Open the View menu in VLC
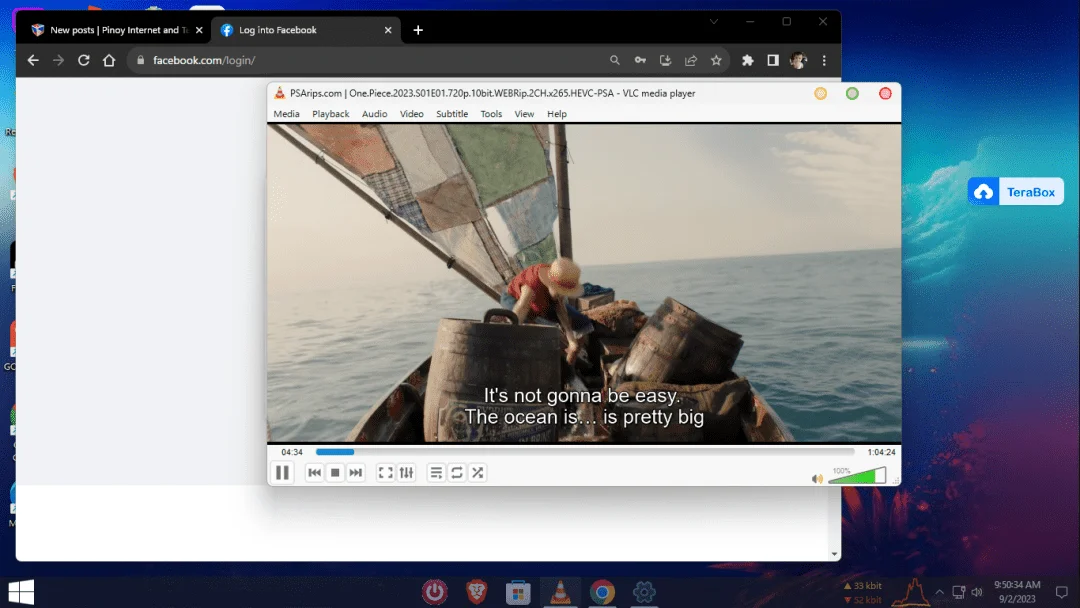Viewport: 1080px width, 608px height. click(x=524, y=114)
